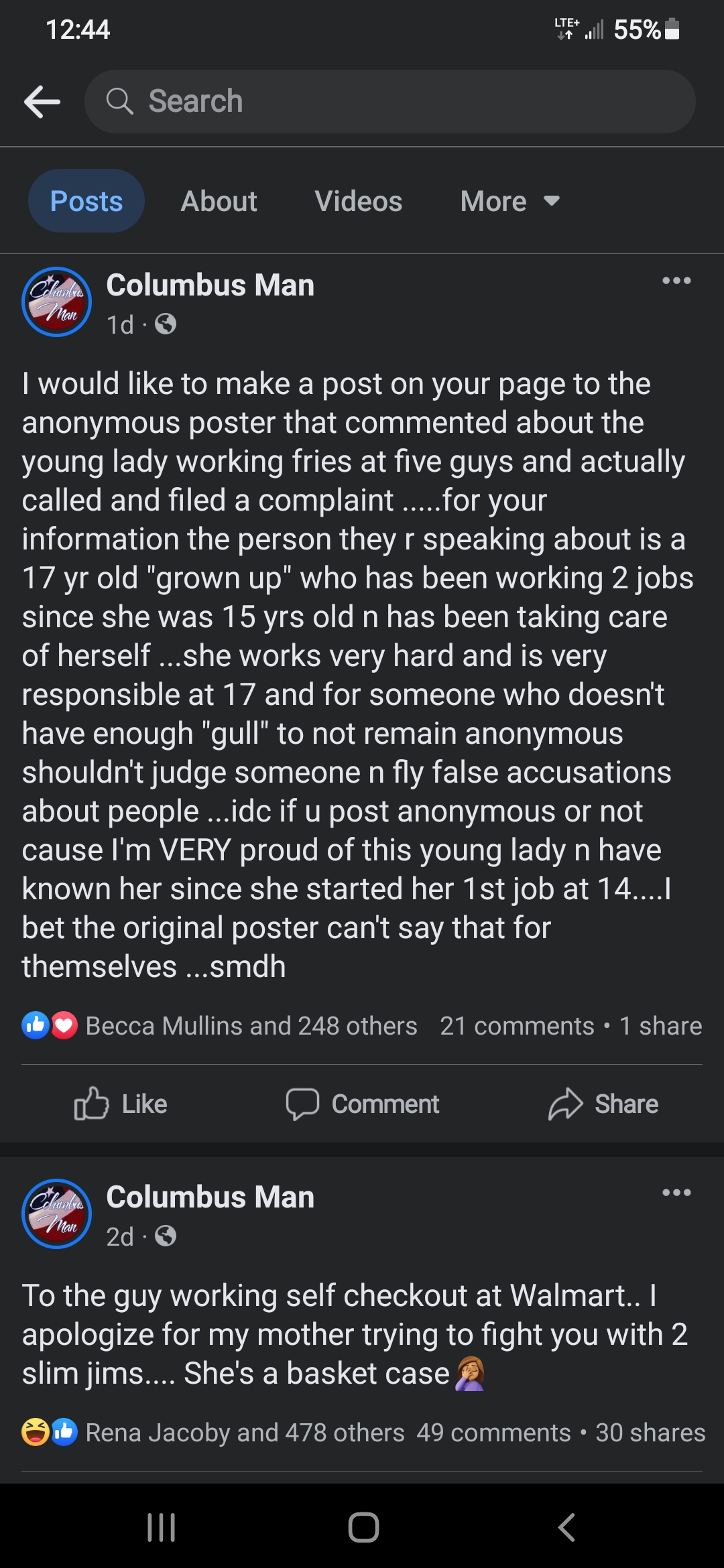This screenshot has height=1568, width=724.
Task: Open the Videos tab
Action: 359,201
